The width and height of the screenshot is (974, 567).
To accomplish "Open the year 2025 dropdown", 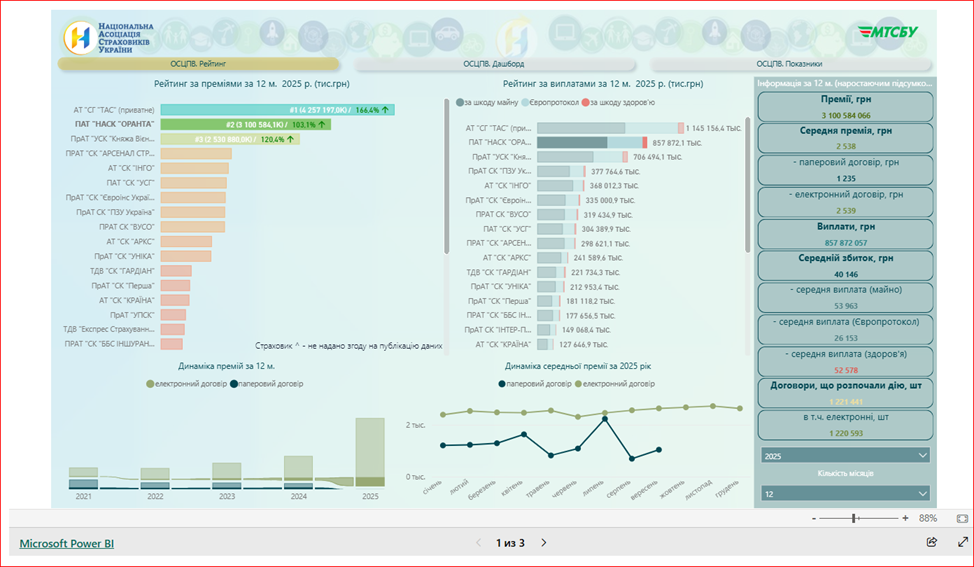I will click(845, 455).
